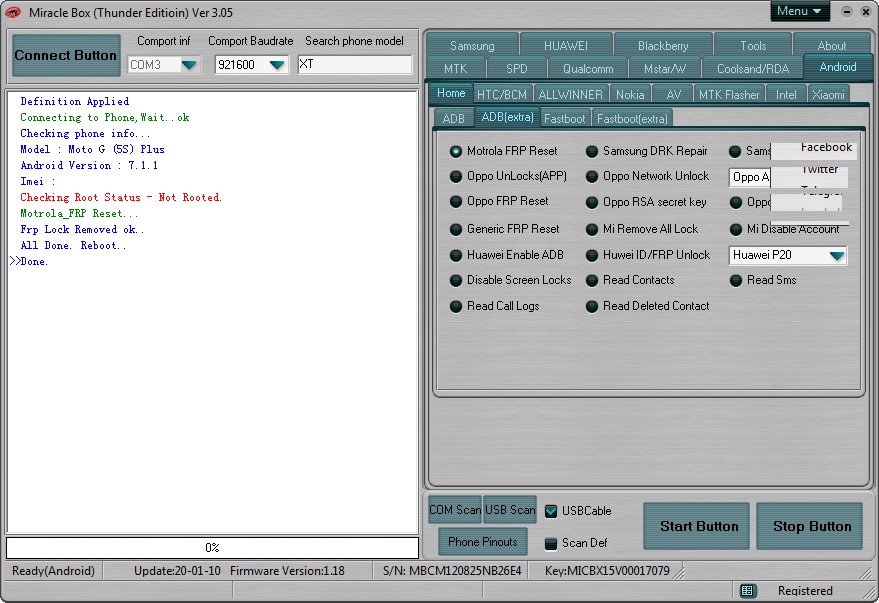Switch to the MTK tab

455,68
